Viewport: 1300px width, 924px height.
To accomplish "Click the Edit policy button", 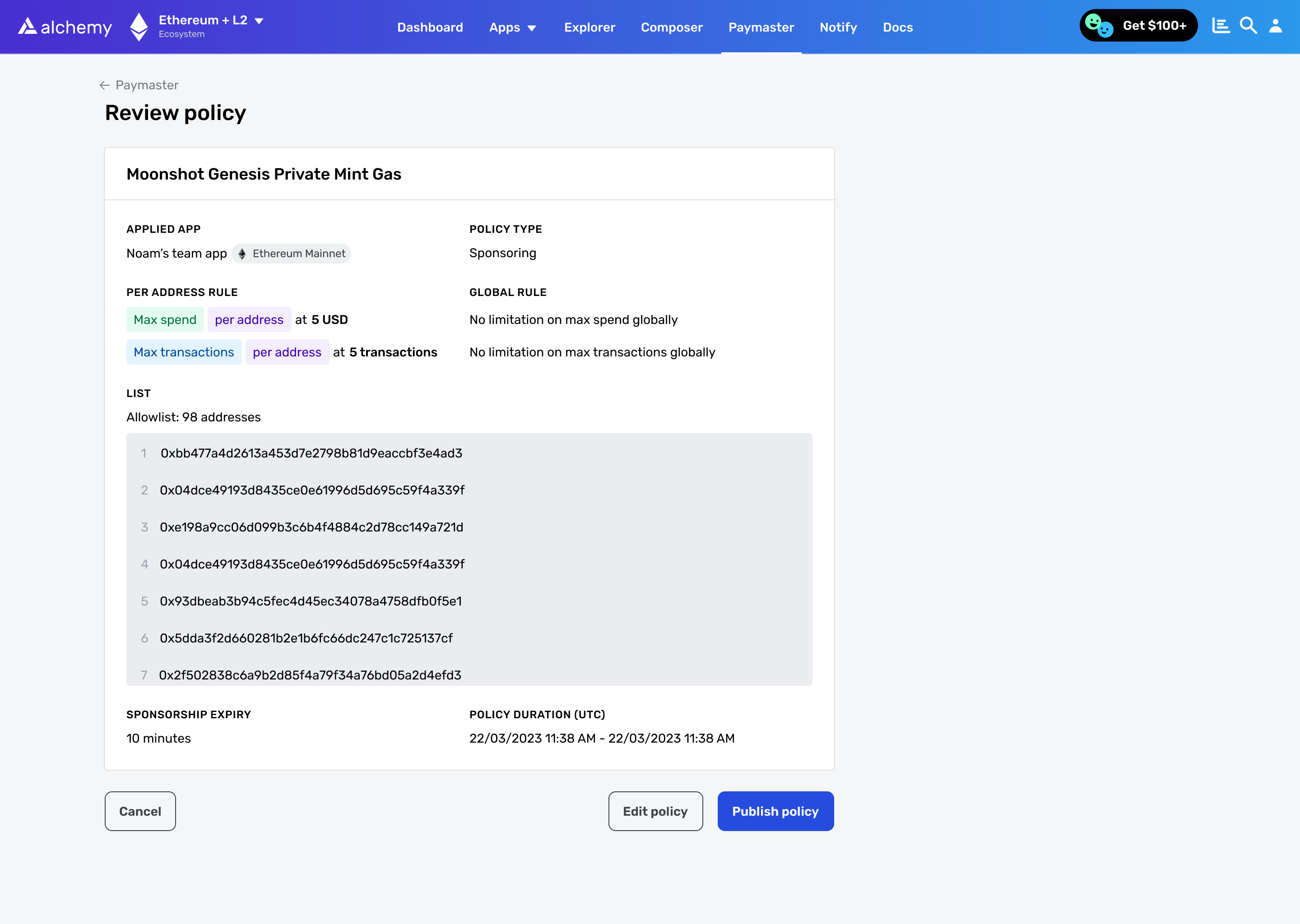I will pos(655,811).
